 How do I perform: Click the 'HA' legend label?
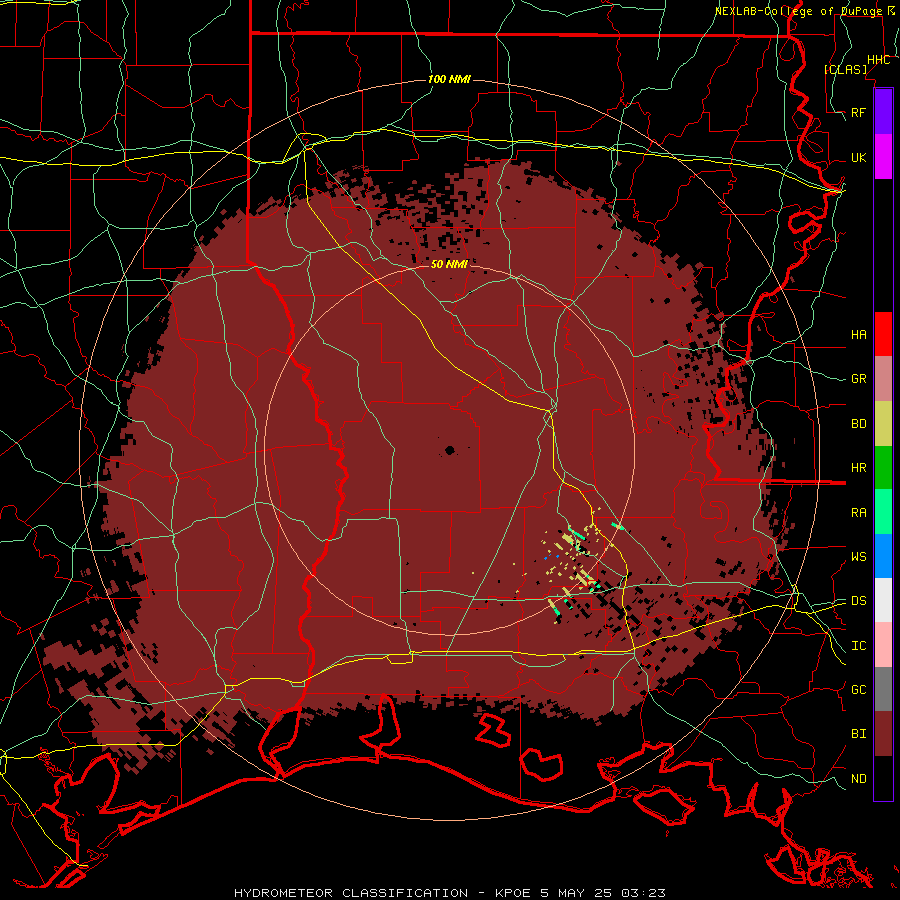[858, 334]
